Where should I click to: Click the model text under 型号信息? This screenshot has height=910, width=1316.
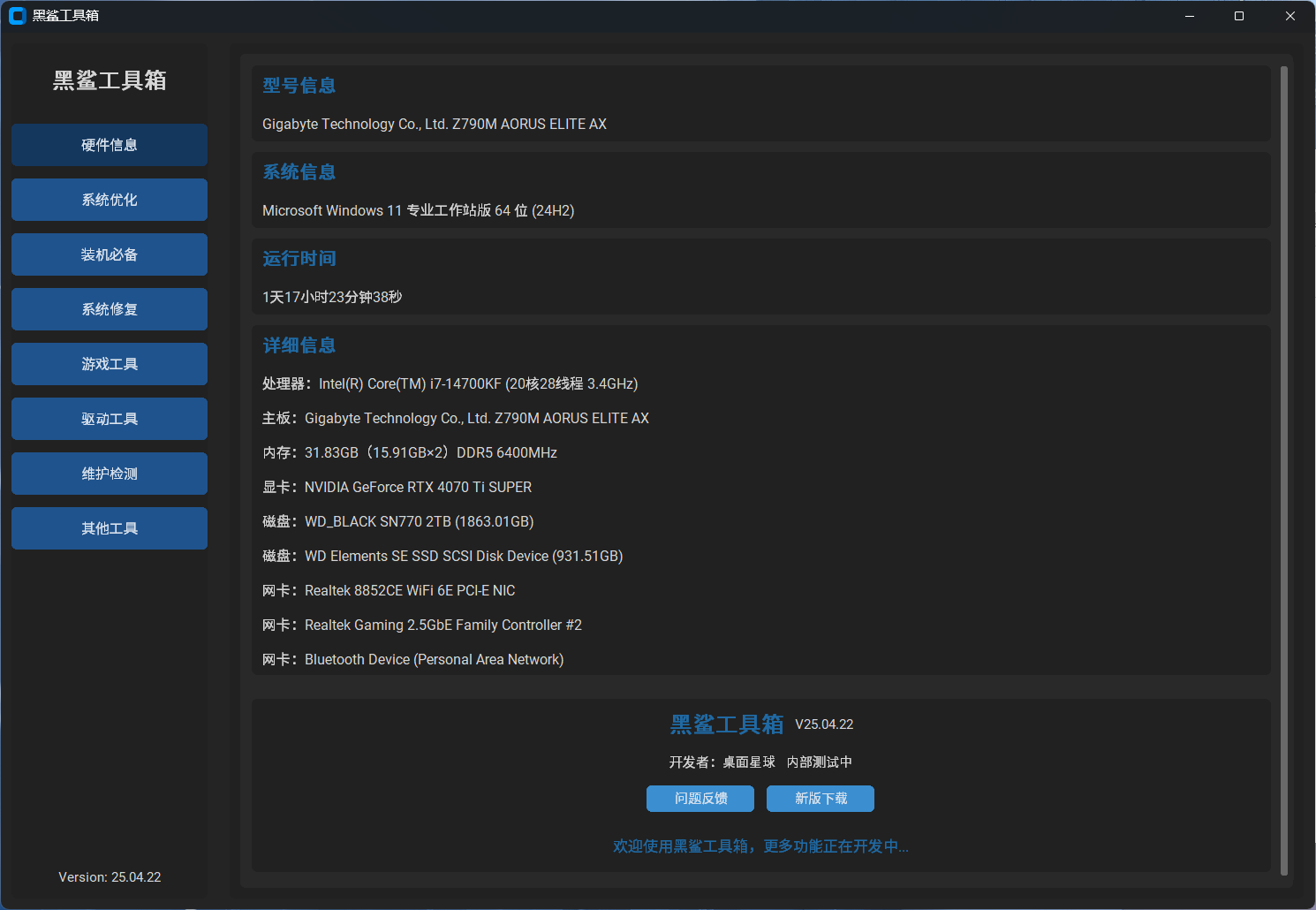click(435, 124)
